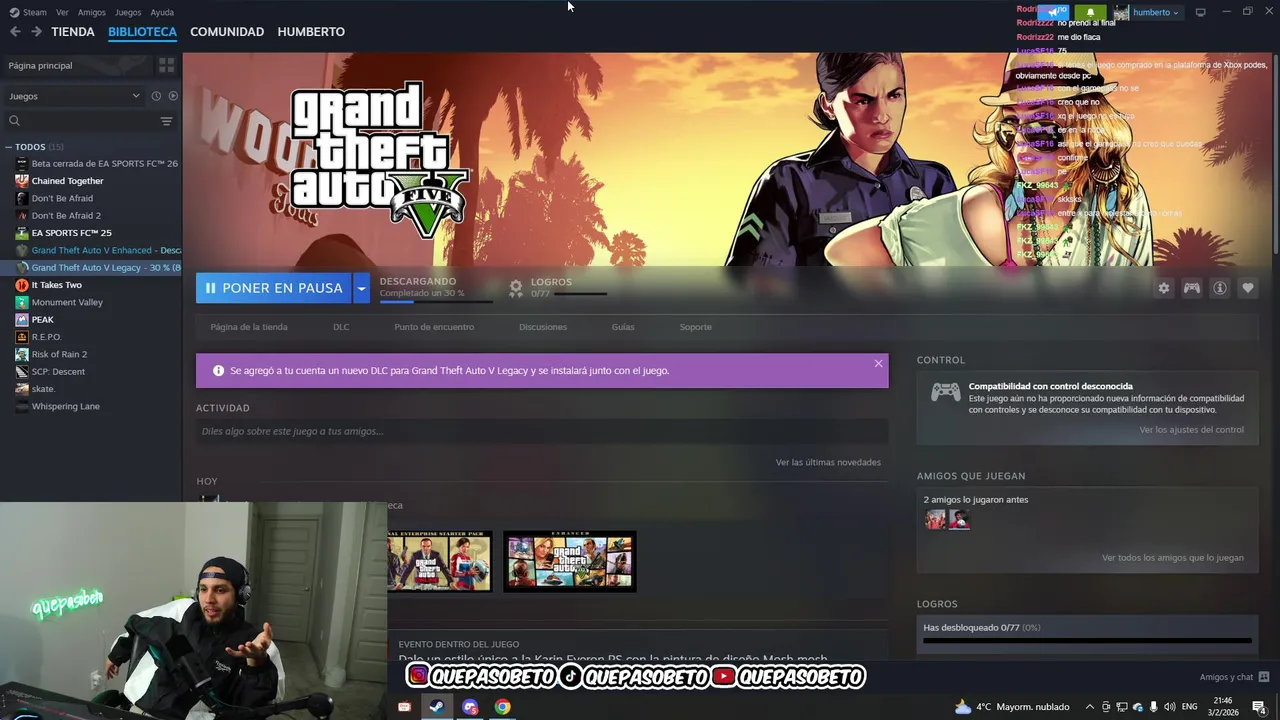Click the SCP: Descent game icon

pyautogui.click(x=22, y=372)
